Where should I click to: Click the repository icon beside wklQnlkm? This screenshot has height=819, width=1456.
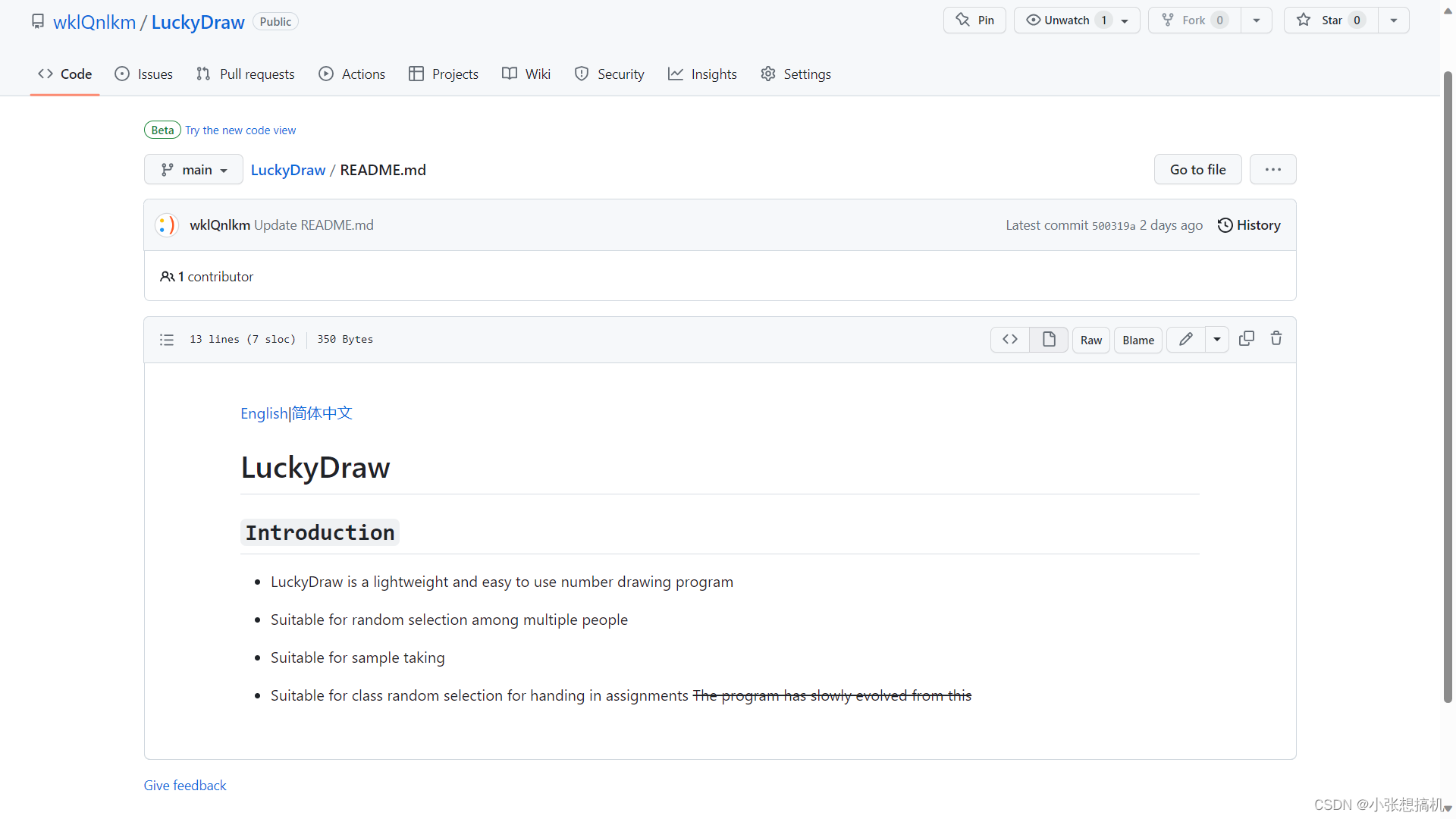[x=38, y=21]
